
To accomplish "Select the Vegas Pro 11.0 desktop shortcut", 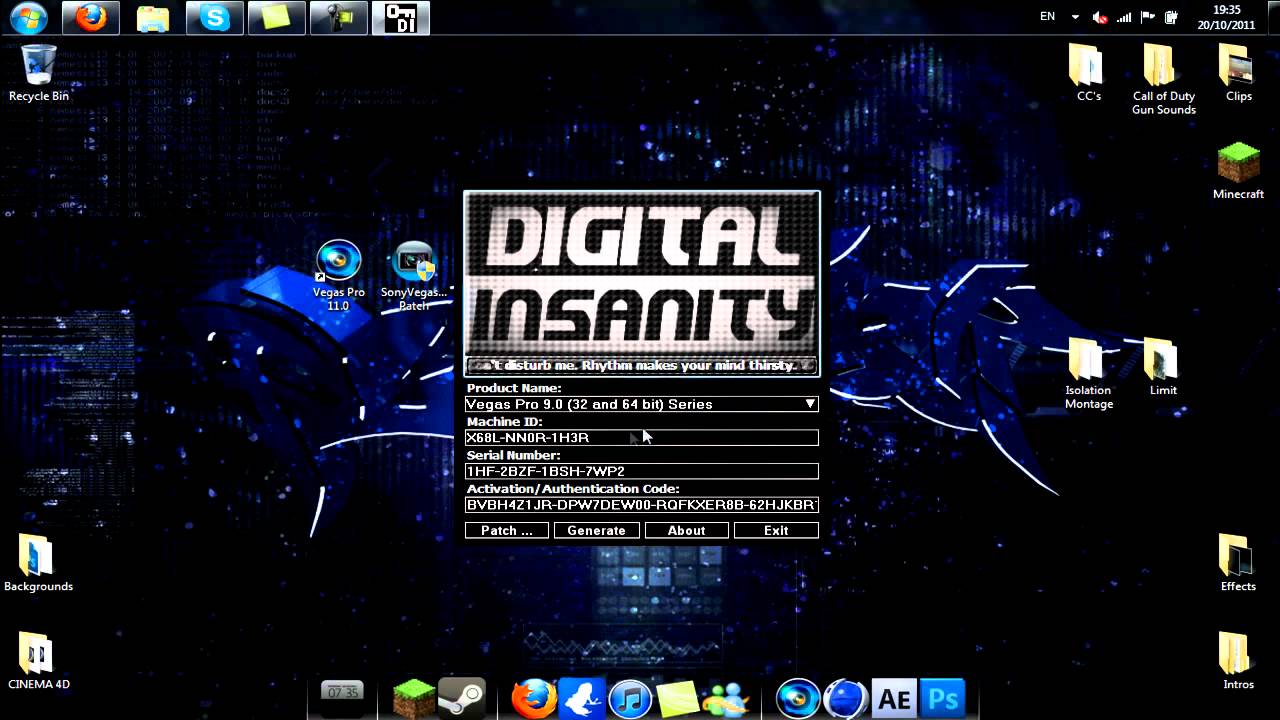I will click(338, 276).
